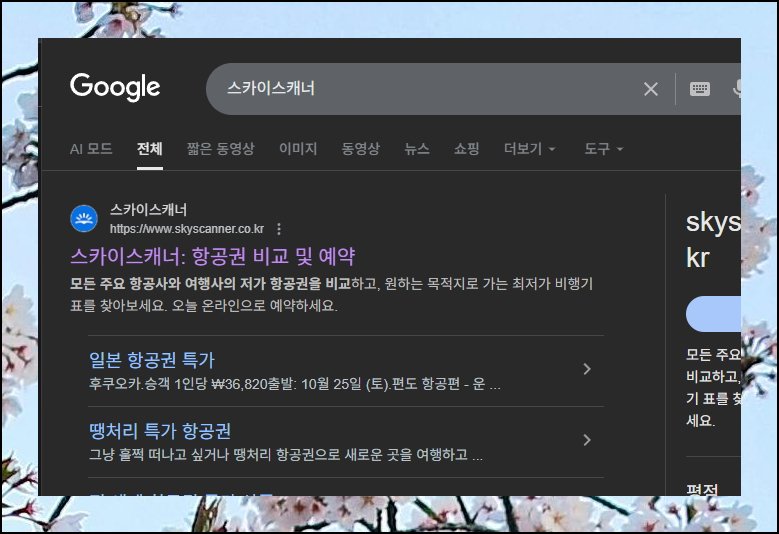Click snippet text starting 모든 주요 항공사와
The height and width of the screenshot is (534, 779).
(x=331, y=295)
